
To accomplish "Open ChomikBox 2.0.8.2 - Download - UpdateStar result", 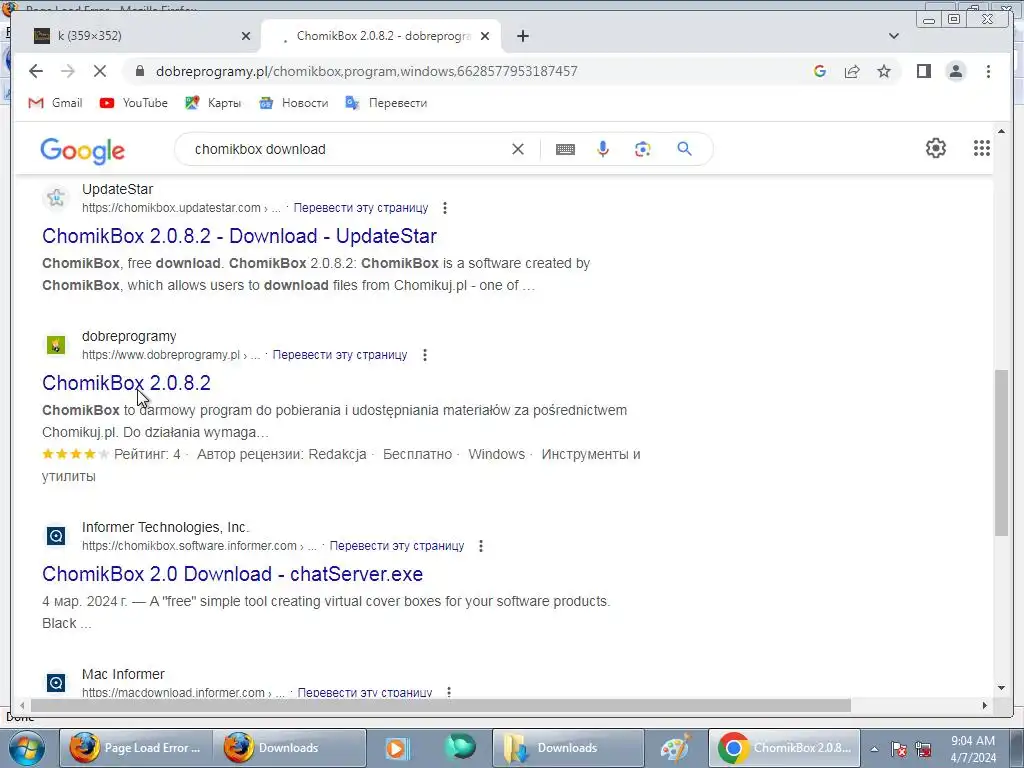I will point(240,236).
